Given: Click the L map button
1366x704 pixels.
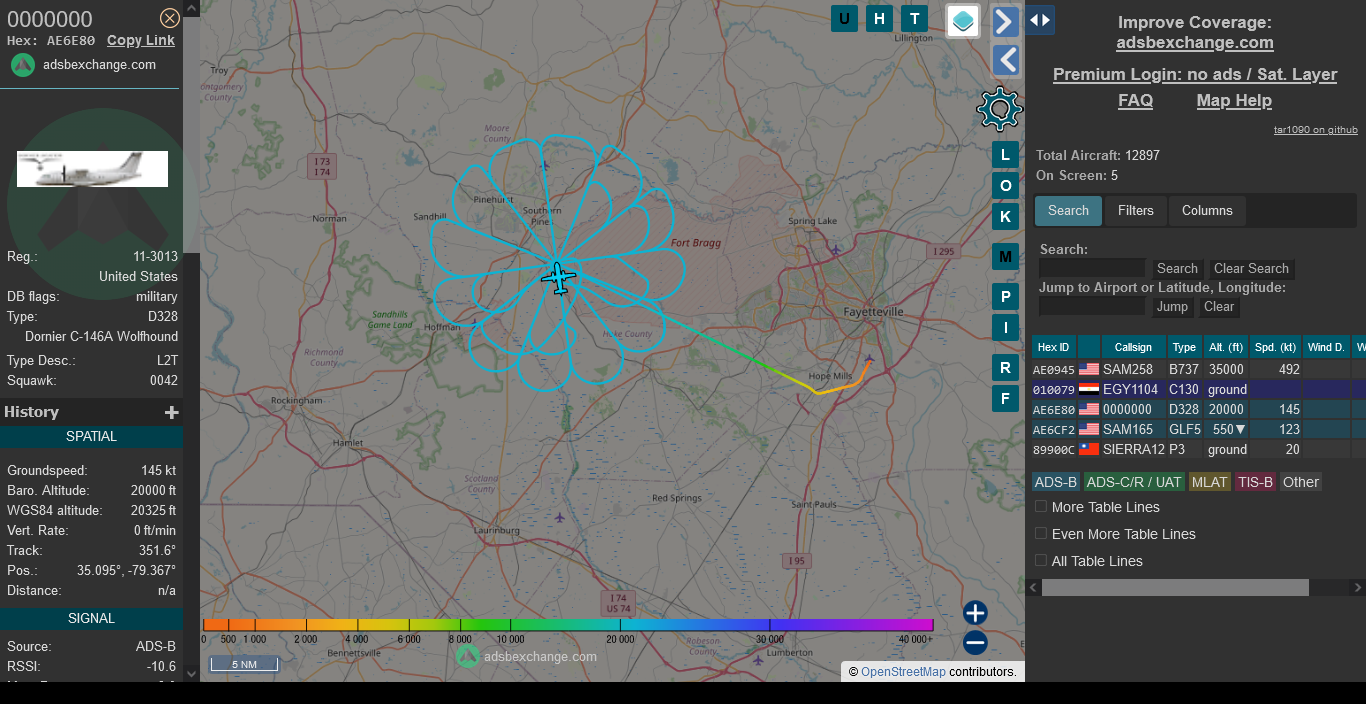Looking at the screenshot, I should pos(1005,155).
